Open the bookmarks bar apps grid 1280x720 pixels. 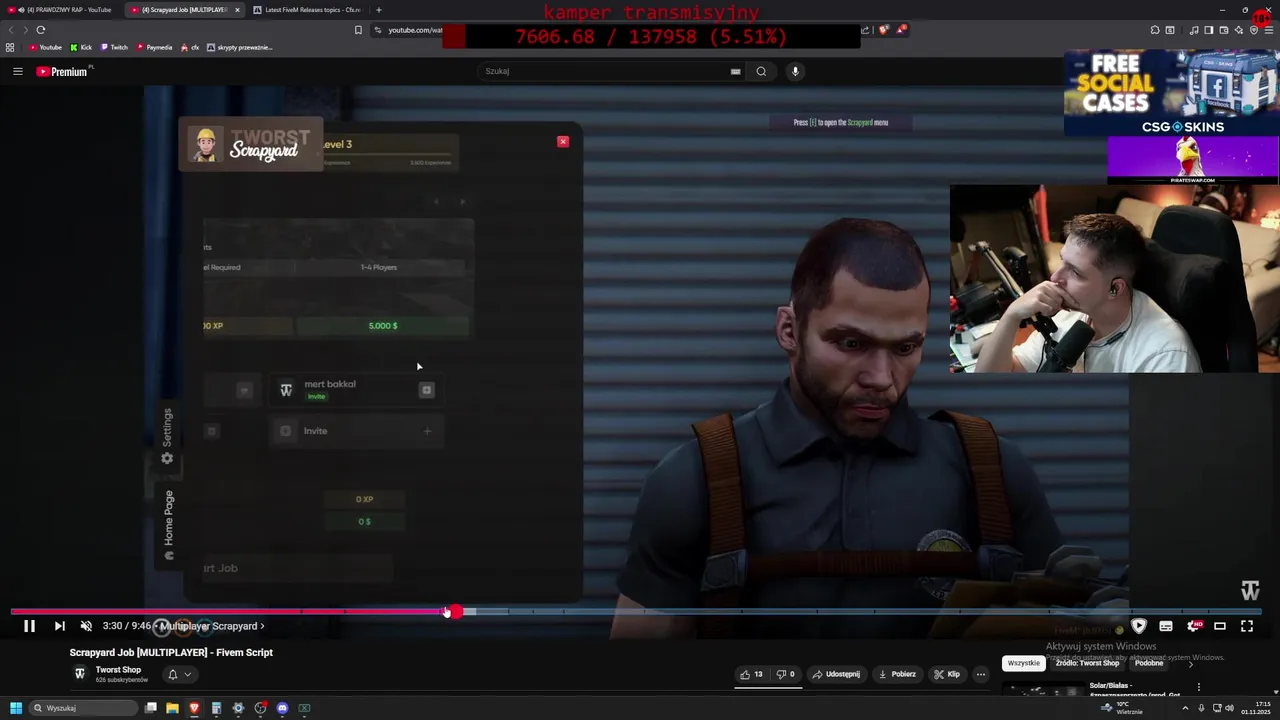pos(10,47)
